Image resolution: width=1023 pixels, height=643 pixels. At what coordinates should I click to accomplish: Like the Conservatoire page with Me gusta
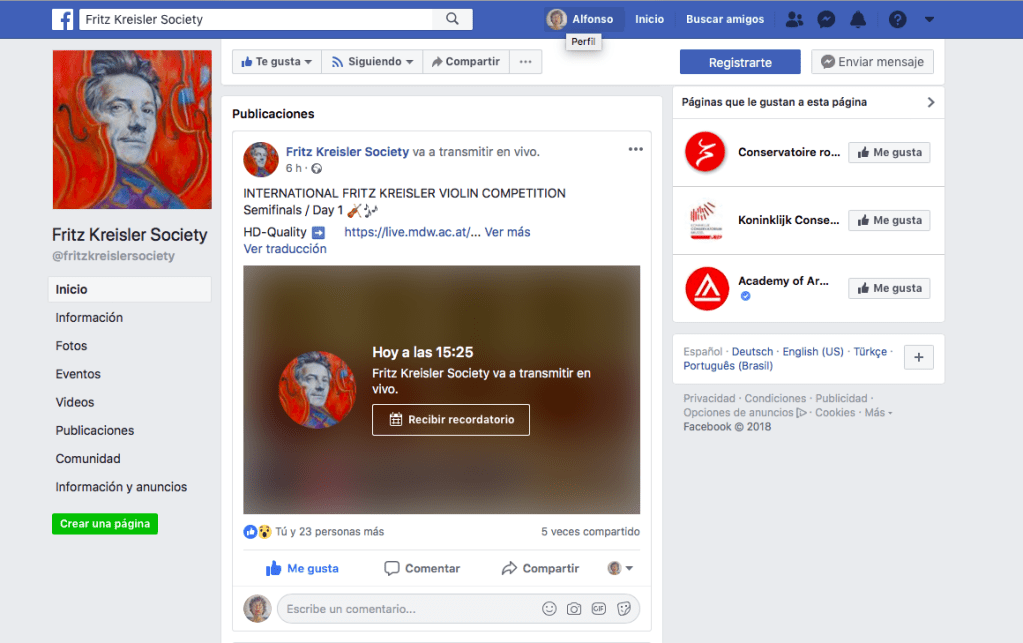[x=889, y=152]
